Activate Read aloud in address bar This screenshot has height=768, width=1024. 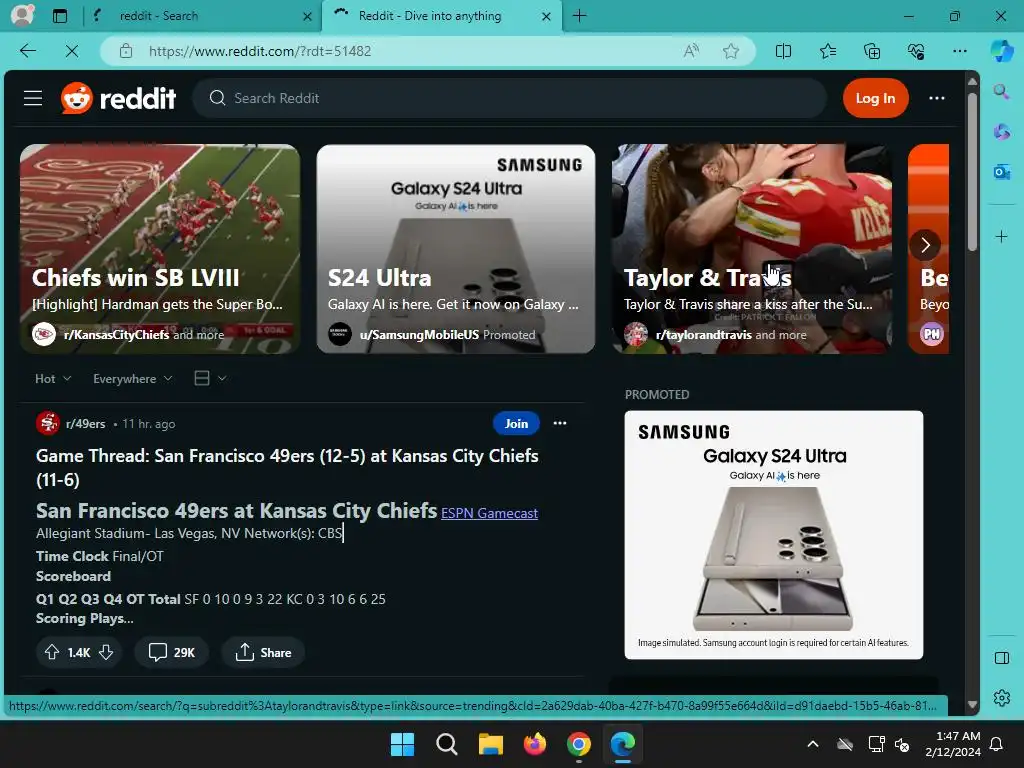click(691, 51)
